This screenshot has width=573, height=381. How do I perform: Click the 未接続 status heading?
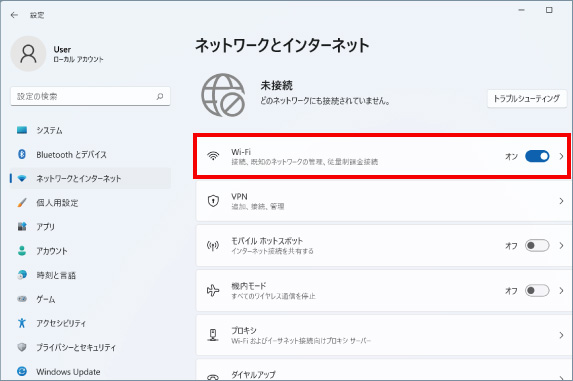point(276,85)
